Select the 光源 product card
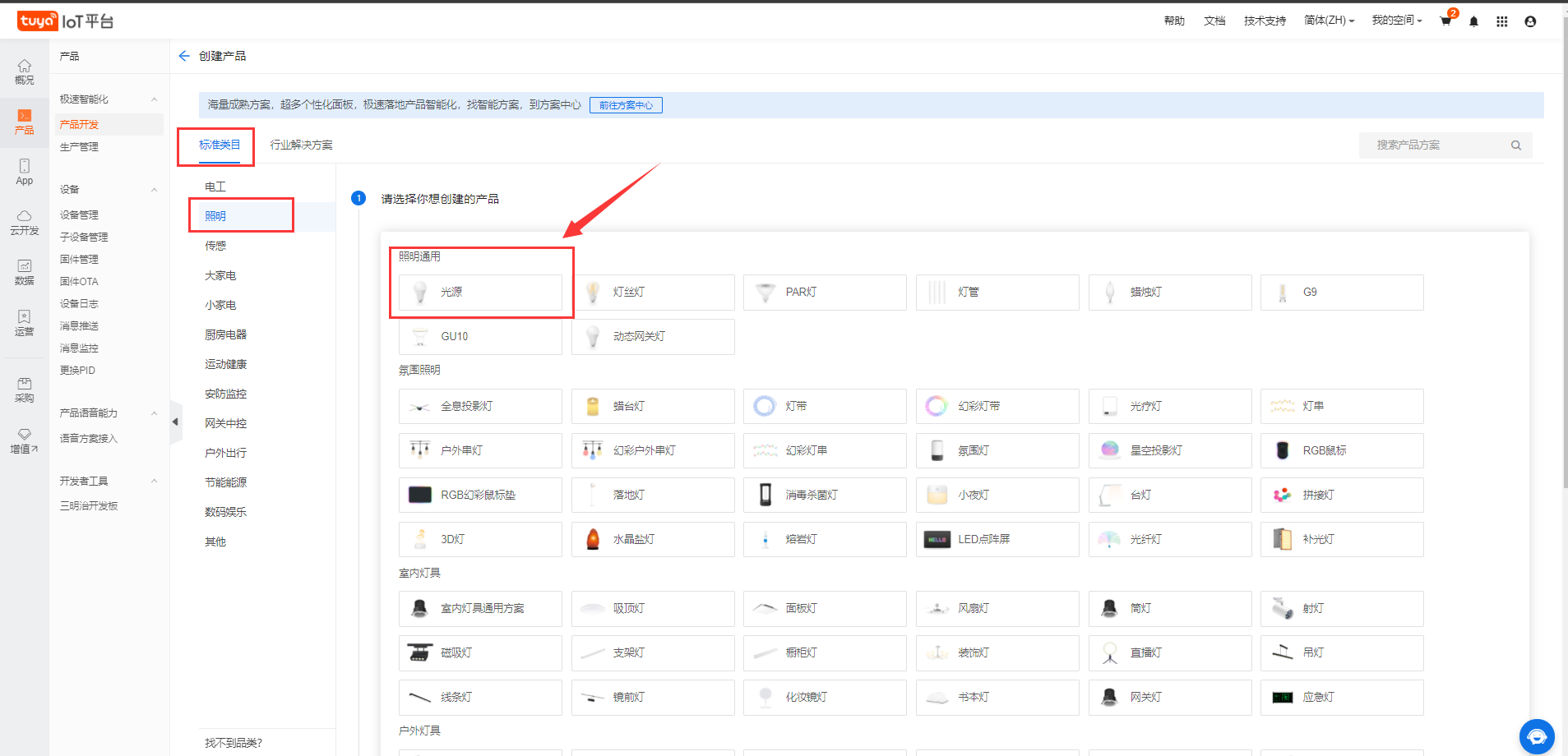1568x756 pixels. (480, 293)
